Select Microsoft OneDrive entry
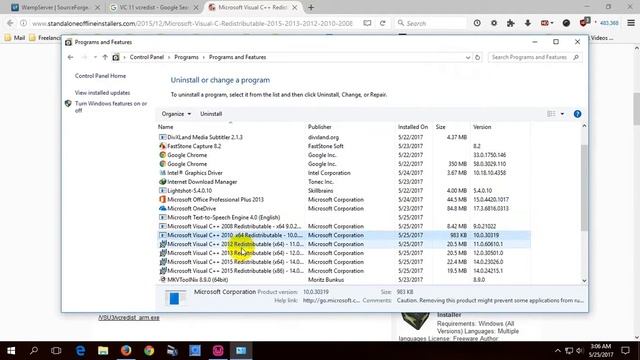The height and width of the screenshot is (360, 640). pyautogui.click(x=344, y=209)
